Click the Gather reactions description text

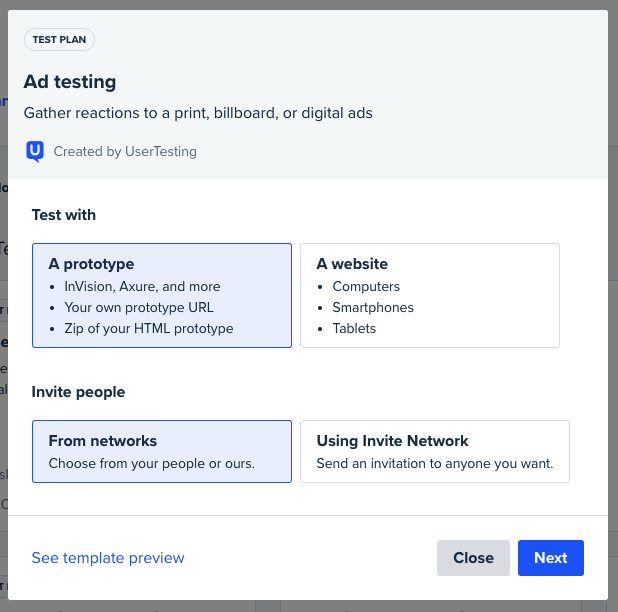198,113
